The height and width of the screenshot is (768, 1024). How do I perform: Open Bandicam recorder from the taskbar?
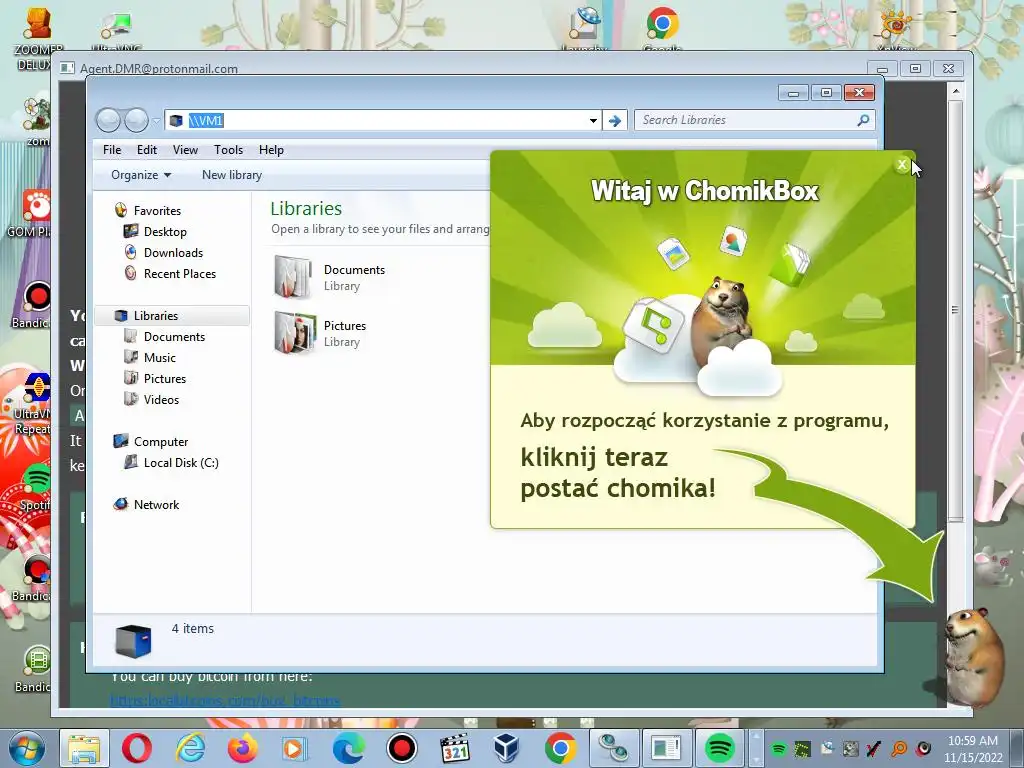(x=402, y=748)
